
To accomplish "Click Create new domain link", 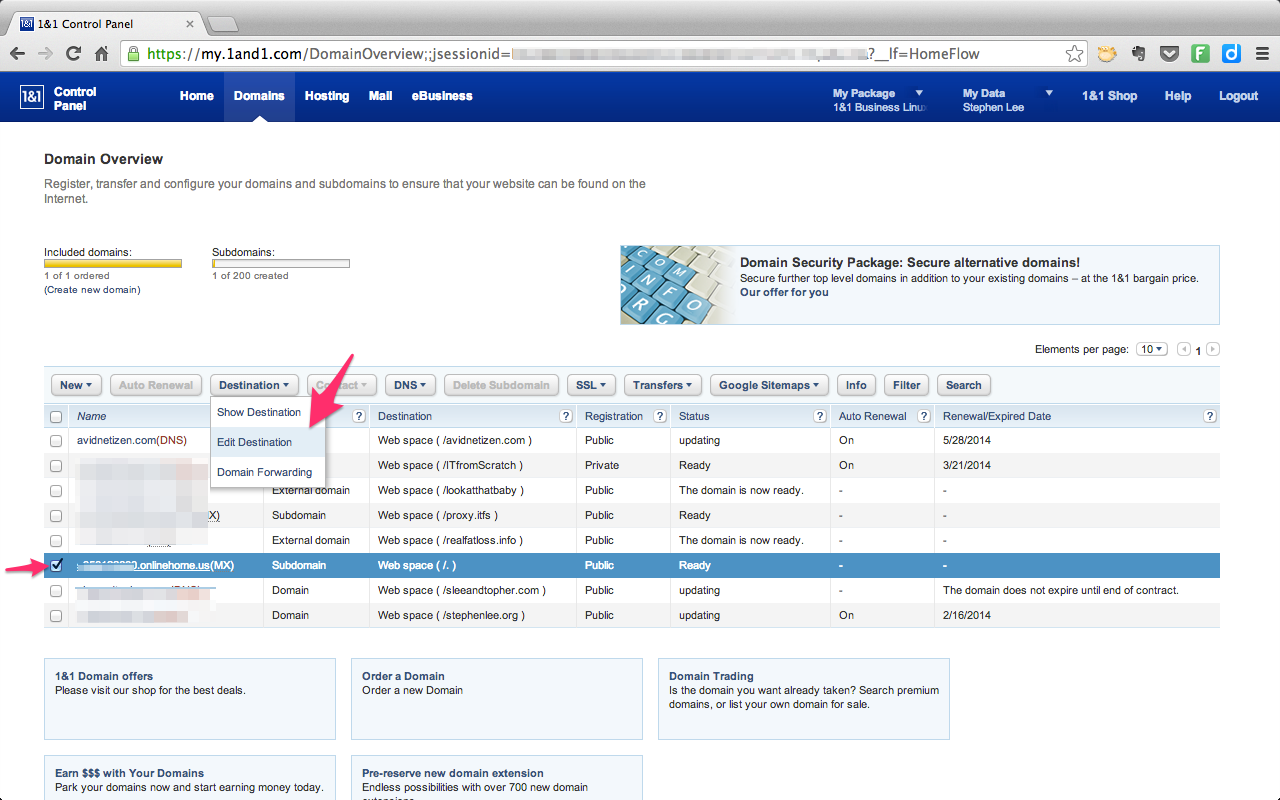I will tap(92, 290).
